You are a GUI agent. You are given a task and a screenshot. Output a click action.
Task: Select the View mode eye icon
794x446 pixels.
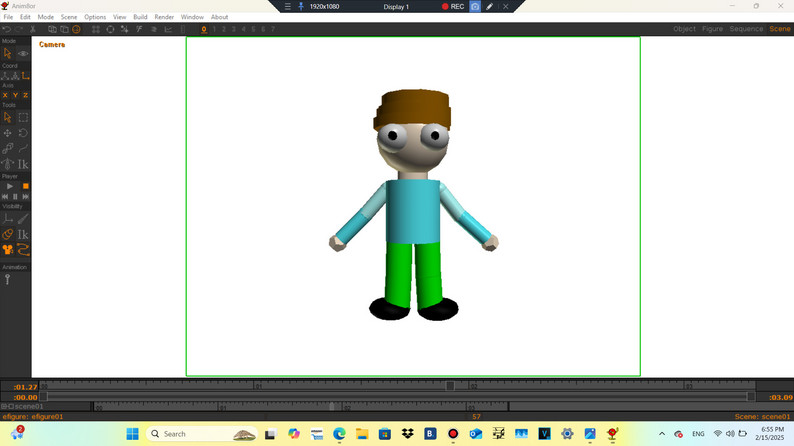pyautogui.click(x=23, y=53)
